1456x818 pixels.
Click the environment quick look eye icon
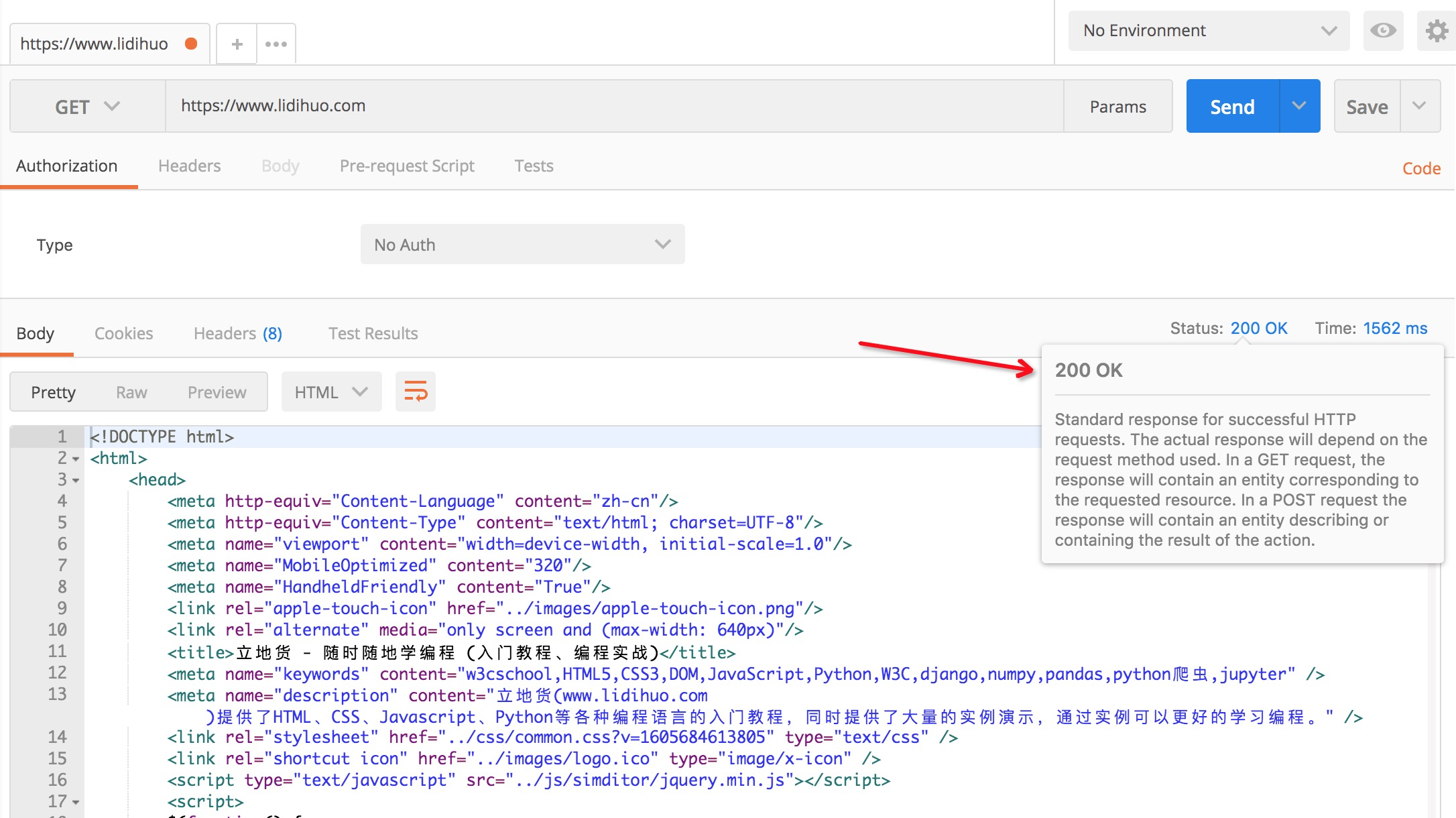[1383, 30]
